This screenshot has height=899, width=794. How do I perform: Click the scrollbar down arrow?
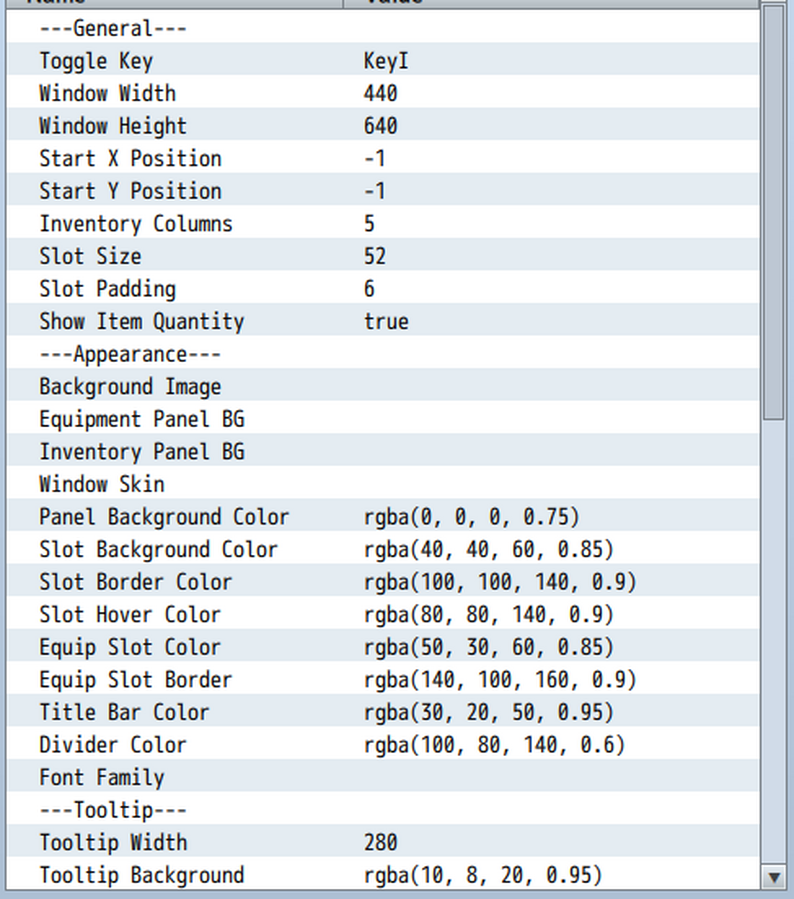point(774,877)
